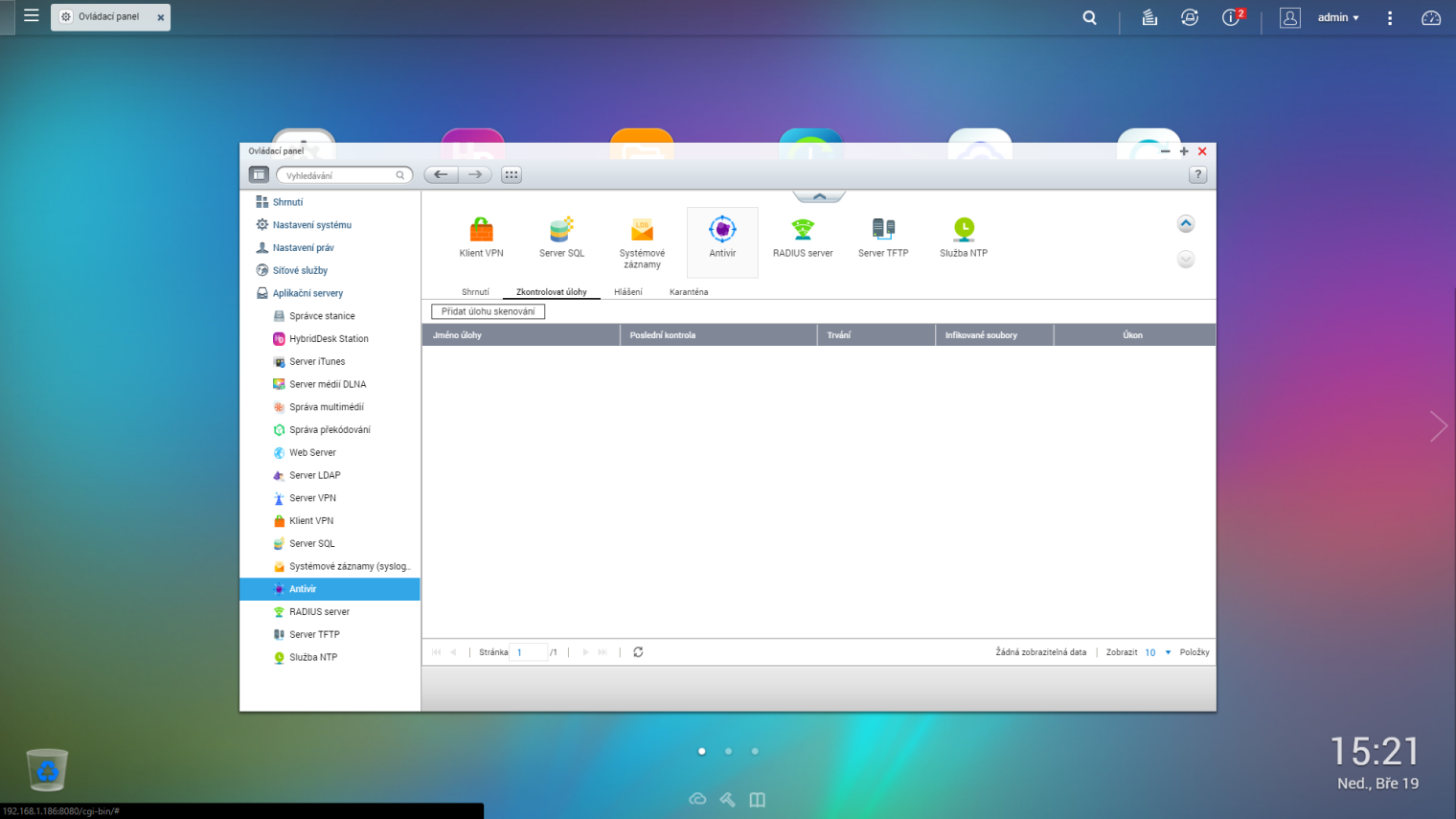
Task: Close the Ovládací panel taskbar tab
Action: [x=161, y=17]
